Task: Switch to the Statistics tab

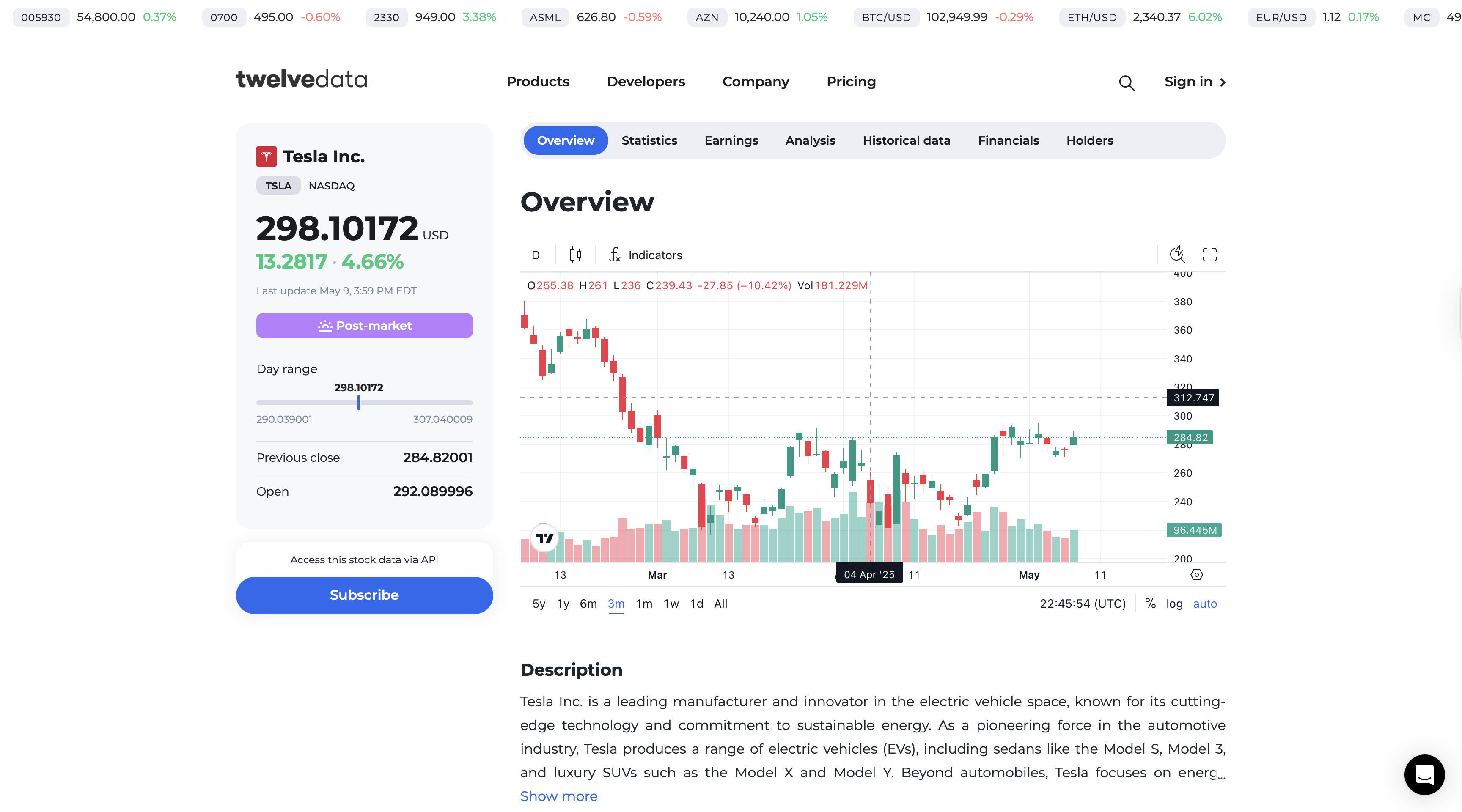Action: 649,140
